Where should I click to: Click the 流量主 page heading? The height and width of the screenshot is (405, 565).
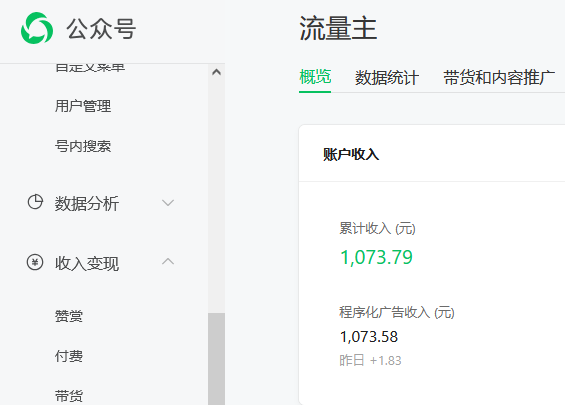click(x=338, y=28)
